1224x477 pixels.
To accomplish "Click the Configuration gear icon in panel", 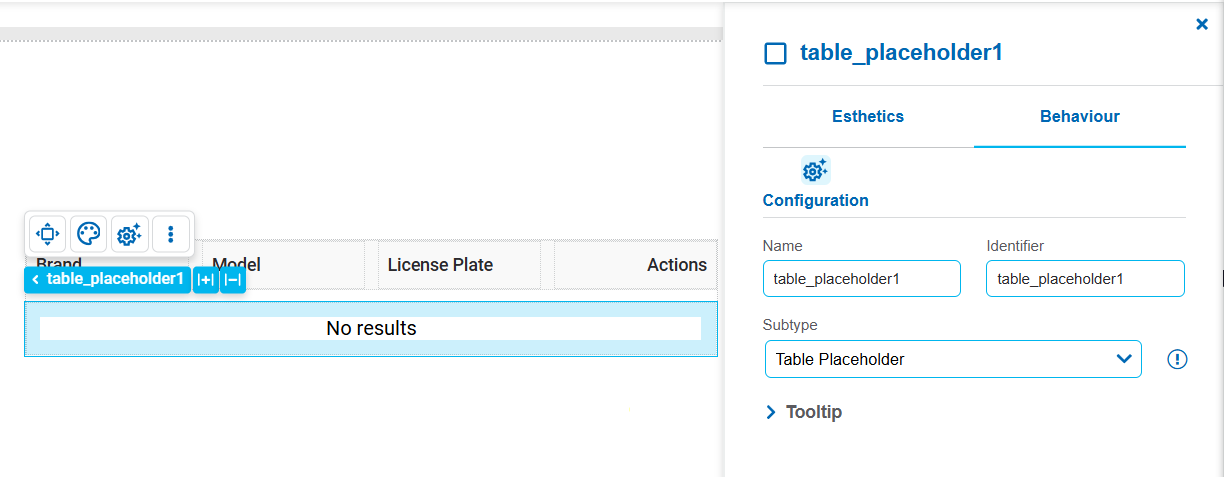I will point(815,171).
